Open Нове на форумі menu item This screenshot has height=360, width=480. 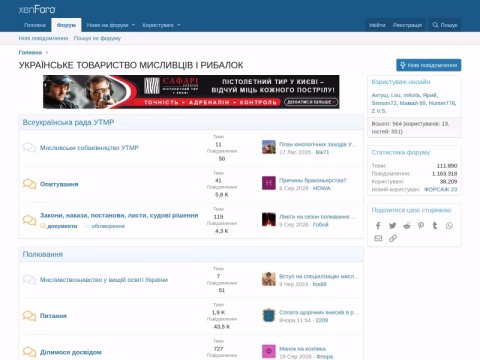107,25
